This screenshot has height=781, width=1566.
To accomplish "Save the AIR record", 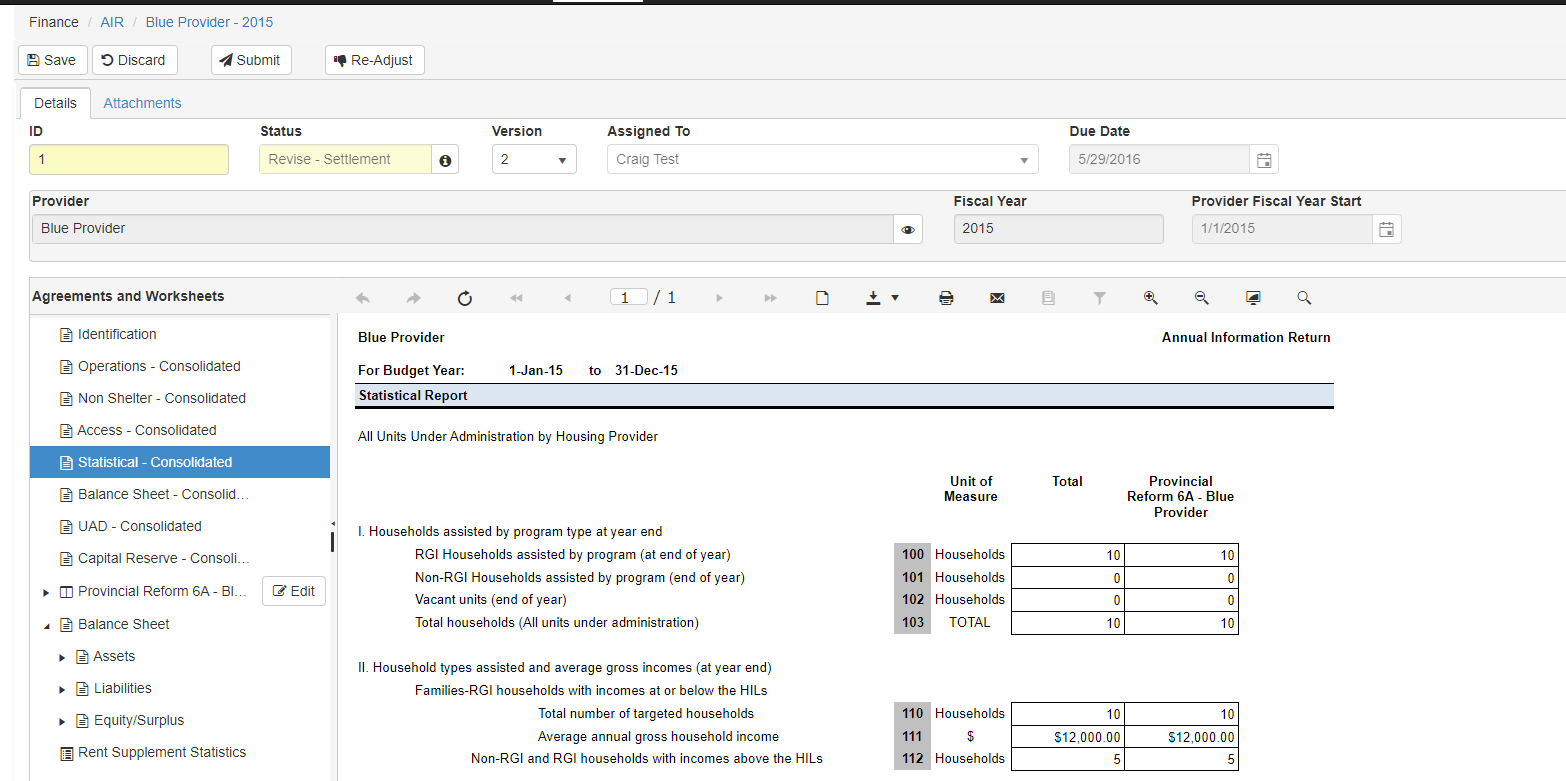I will tap(53, 60).
